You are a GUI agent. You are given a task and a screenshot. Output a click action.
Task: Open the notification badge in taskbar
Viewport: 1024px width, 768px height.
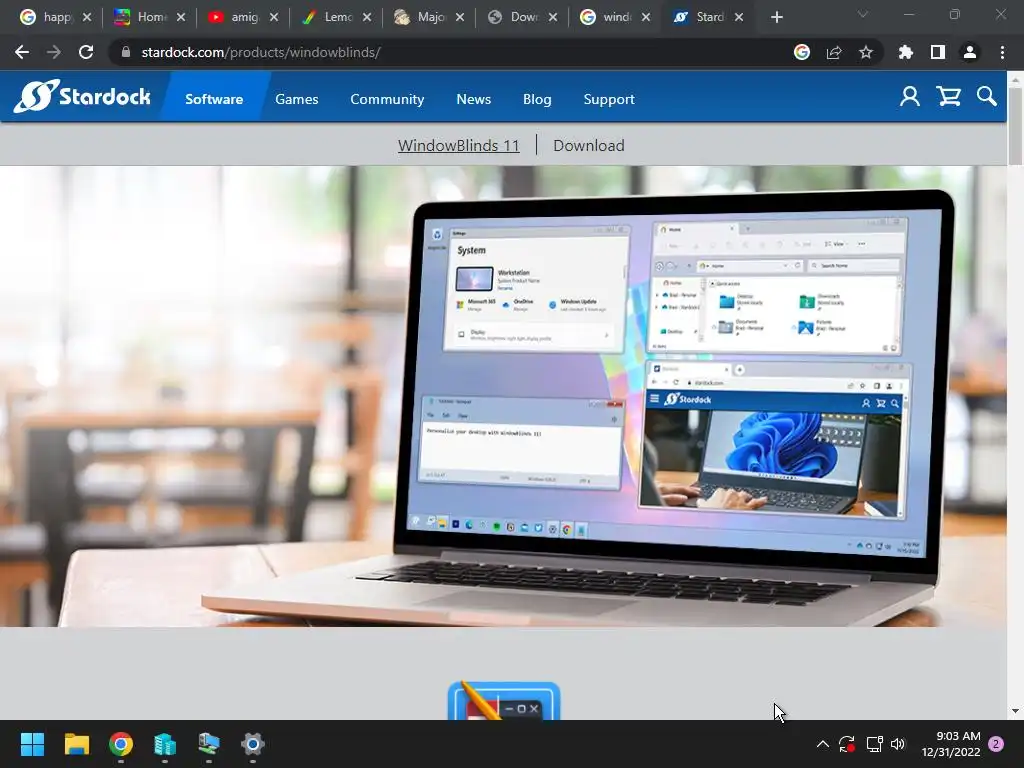click(x=996, y=744)
